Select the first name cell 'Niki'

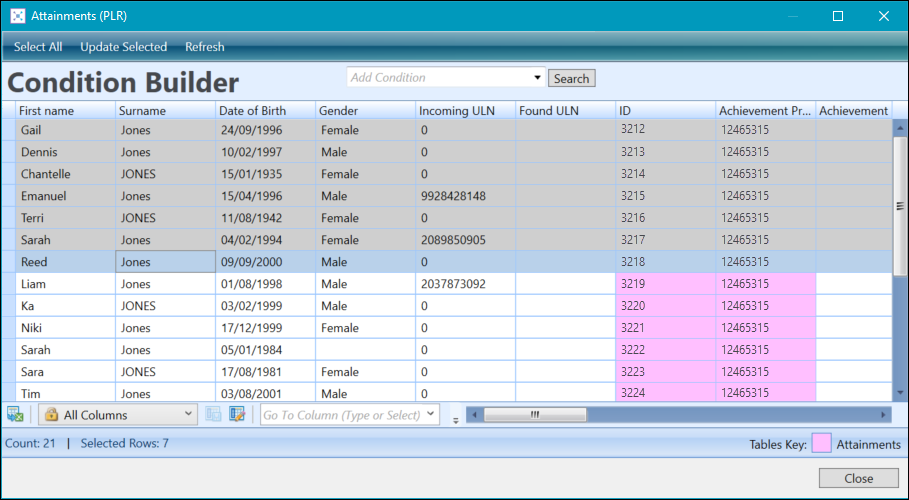pyautogui.click(x=66, y=328)
